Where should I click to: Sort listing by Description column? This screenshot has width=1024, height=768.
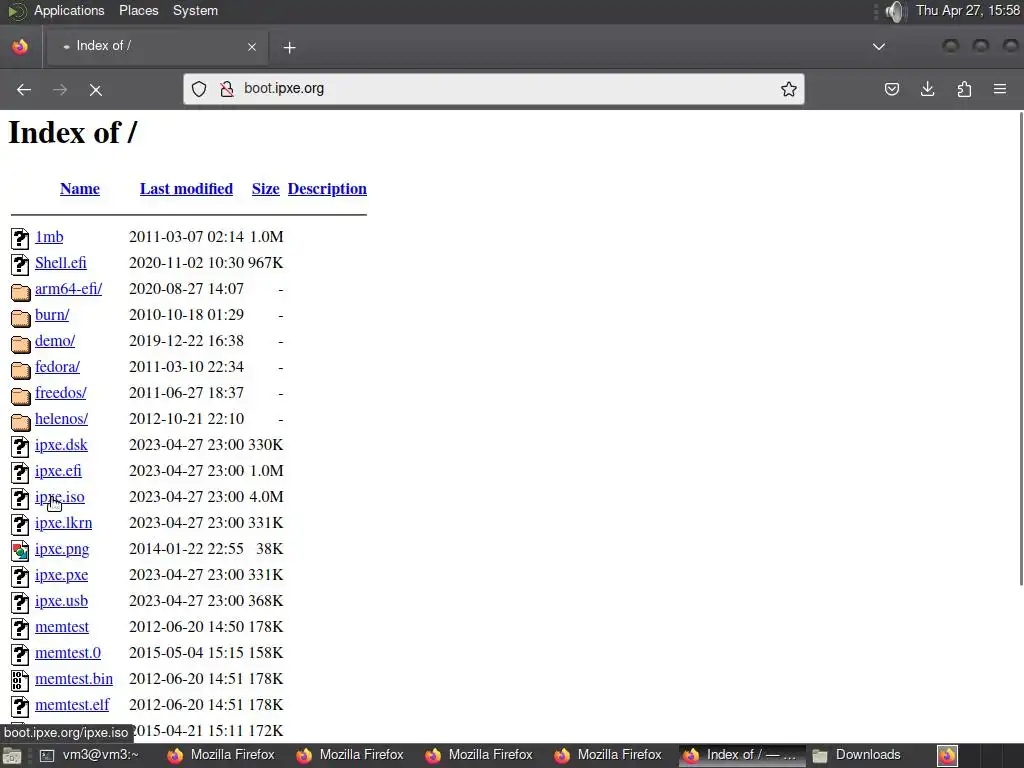(x=327, y=189)
